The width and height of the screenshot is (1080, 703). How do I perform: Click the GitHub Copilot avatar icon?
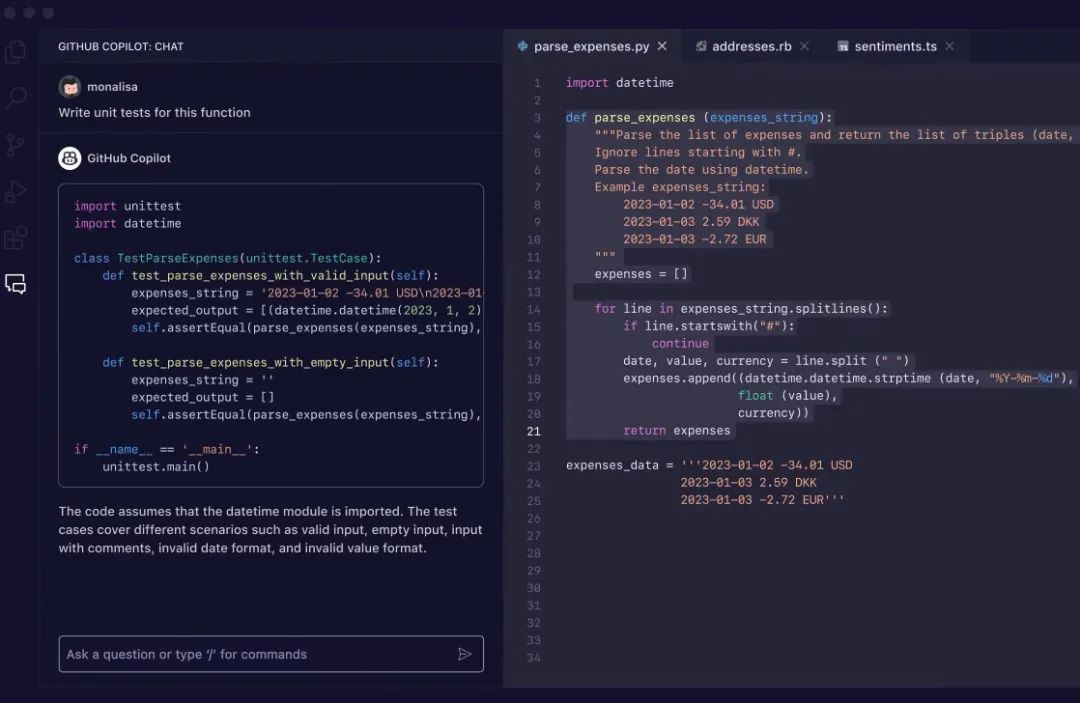pyautogui.click(x=70, y=158)
